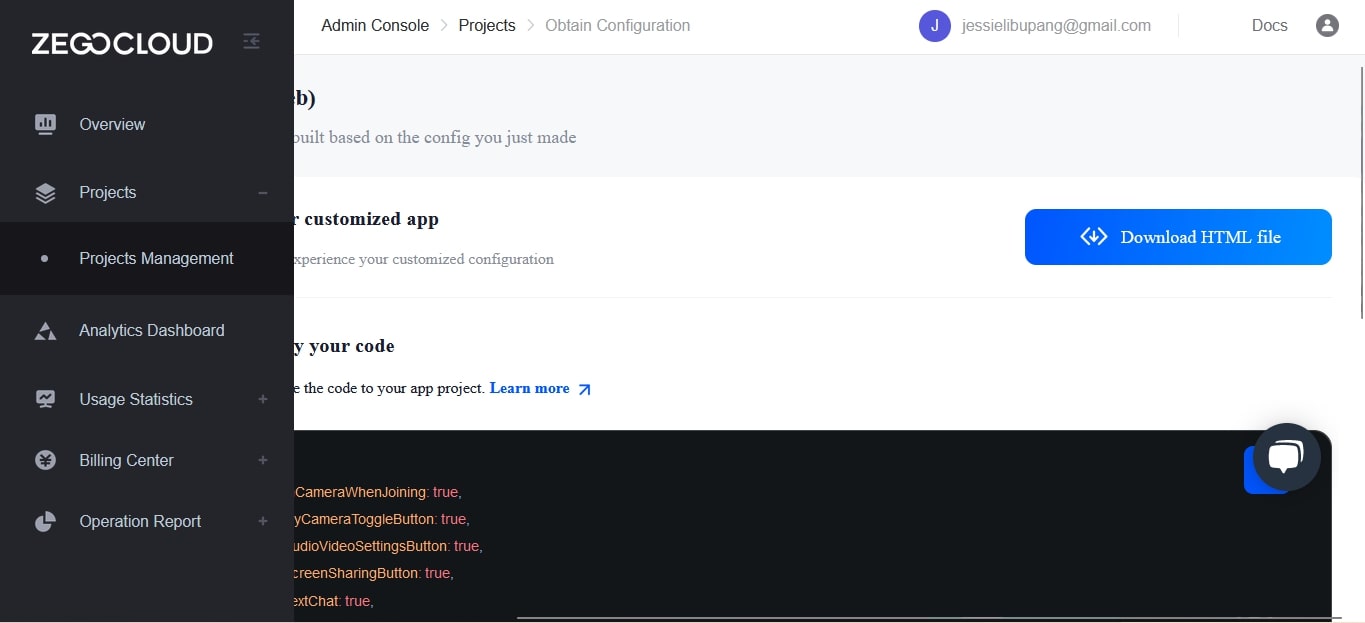
Task: Click the Projects layers icon
Action: (45, 193)
